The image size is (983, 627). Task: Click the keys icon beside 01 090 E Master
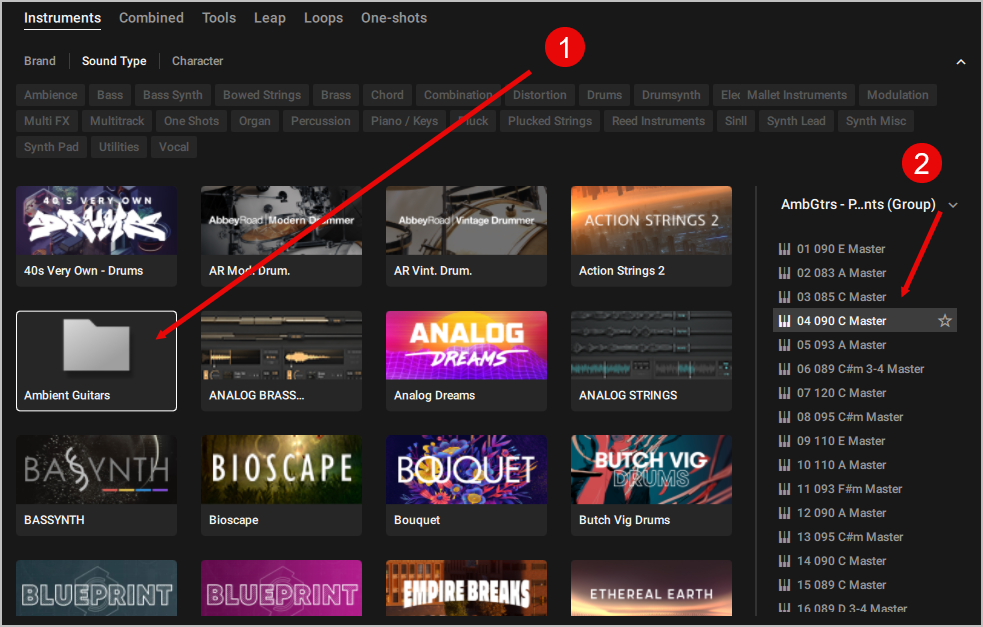[x=784, y=249]
